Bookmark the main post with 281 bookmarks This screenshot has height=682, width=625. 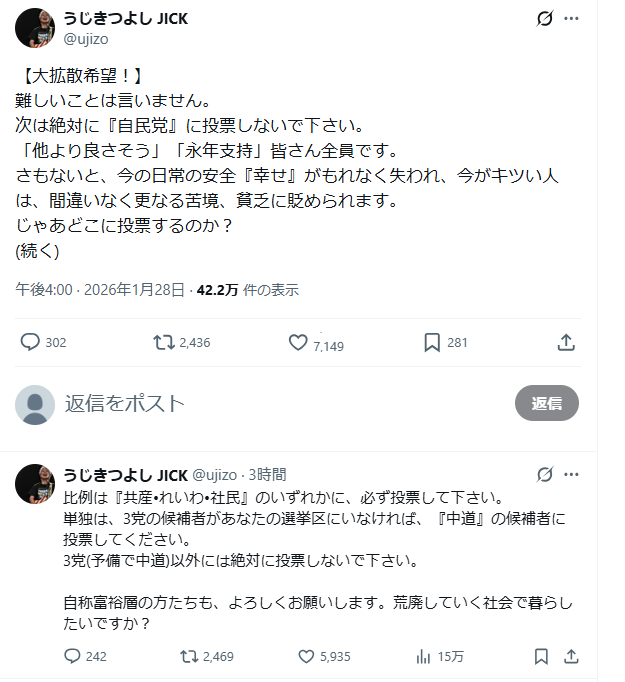[432, 342]
